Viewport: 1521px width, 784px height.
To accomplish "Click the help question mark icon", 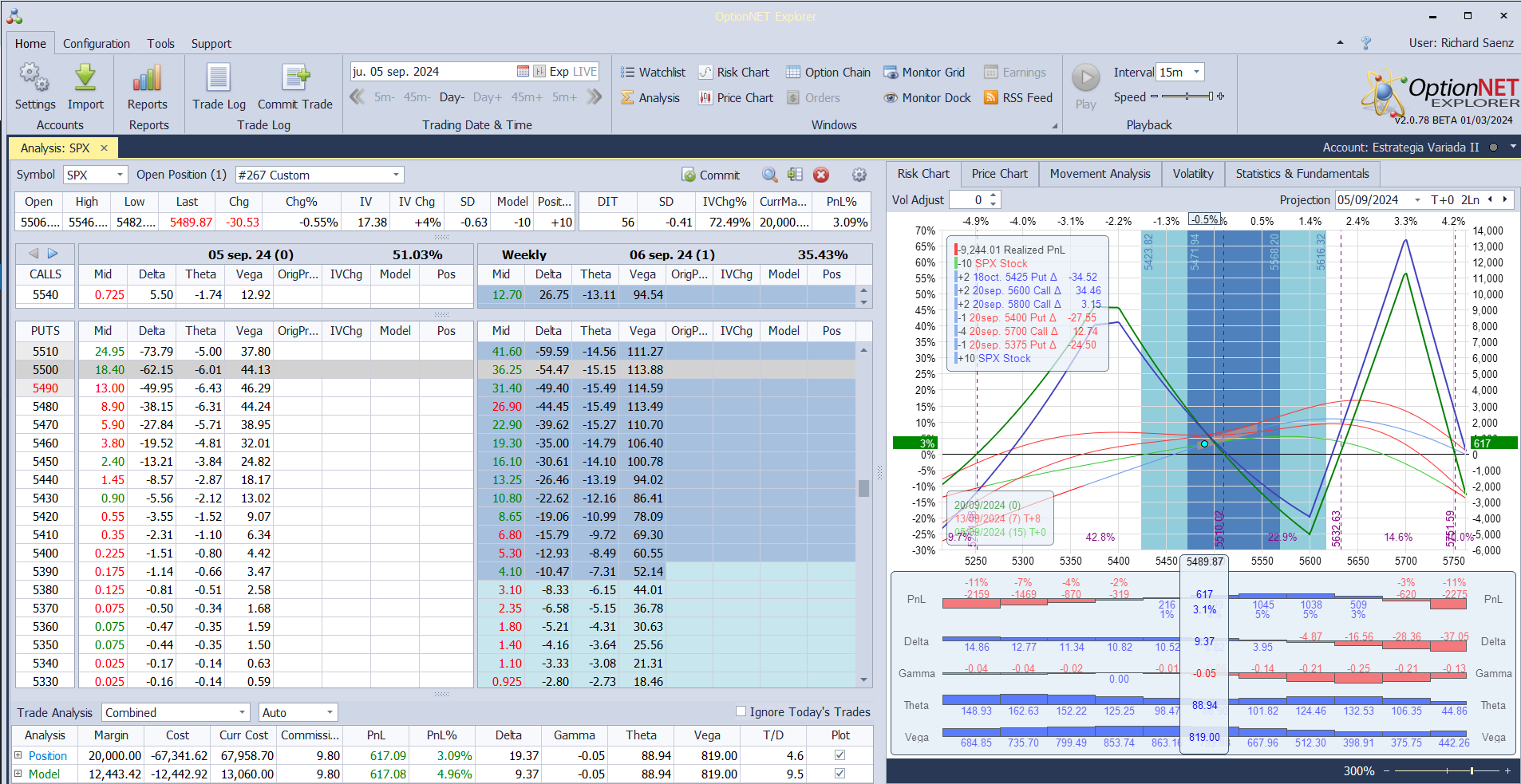I will [1366, 43].
